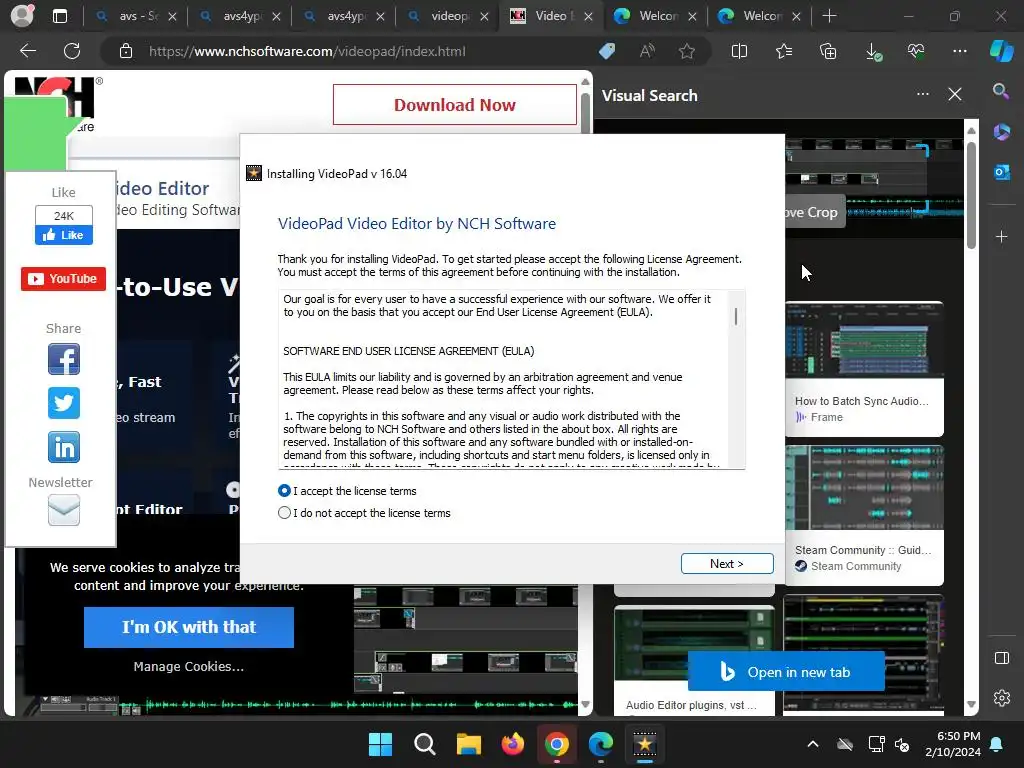1024x768 pixels.
Task: Show hidden system tray icons
Action: (x=812, y=744)
